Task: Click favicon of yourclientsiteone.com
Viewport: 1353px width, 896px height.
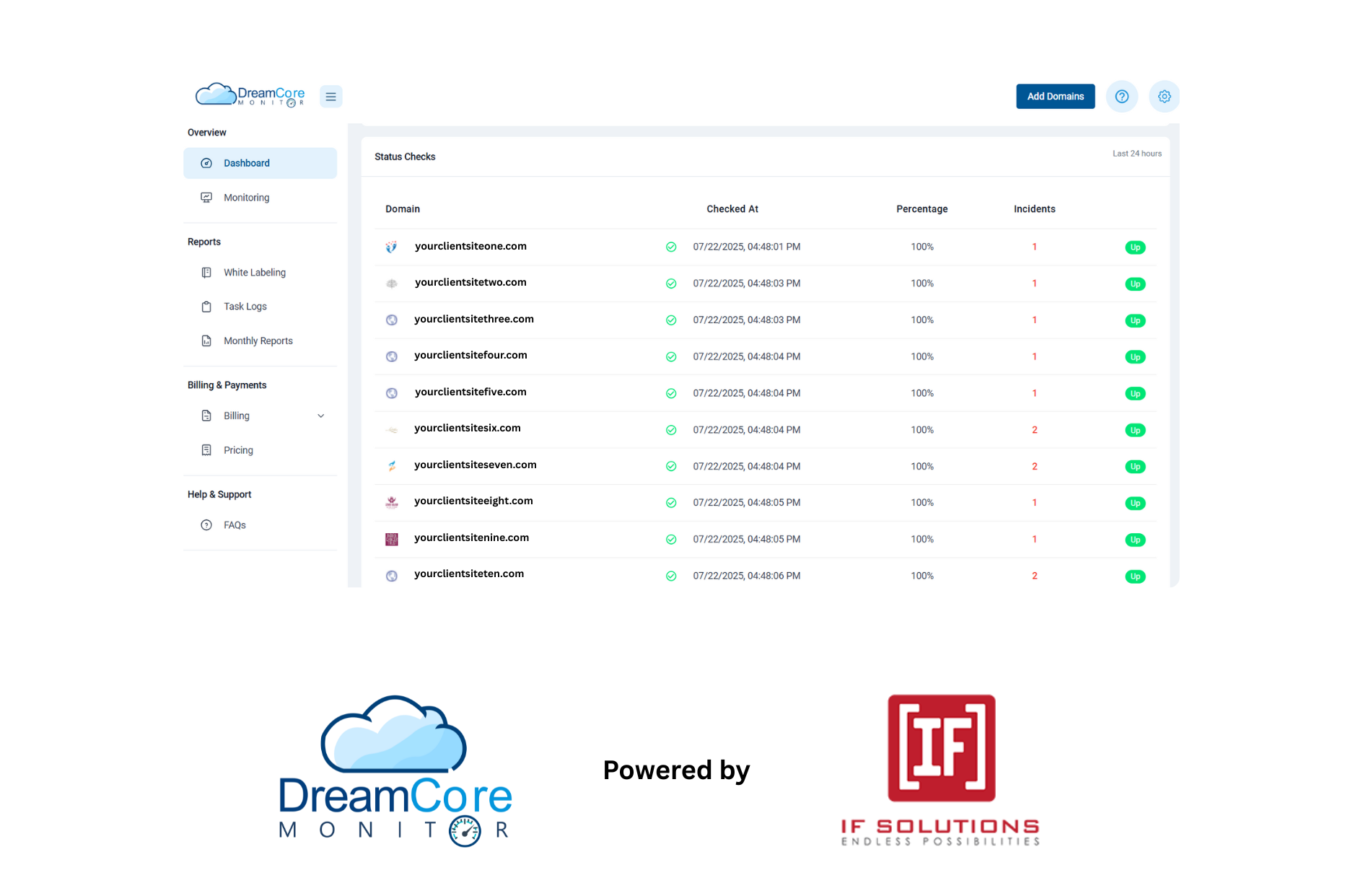Action: tap(391, 247)
